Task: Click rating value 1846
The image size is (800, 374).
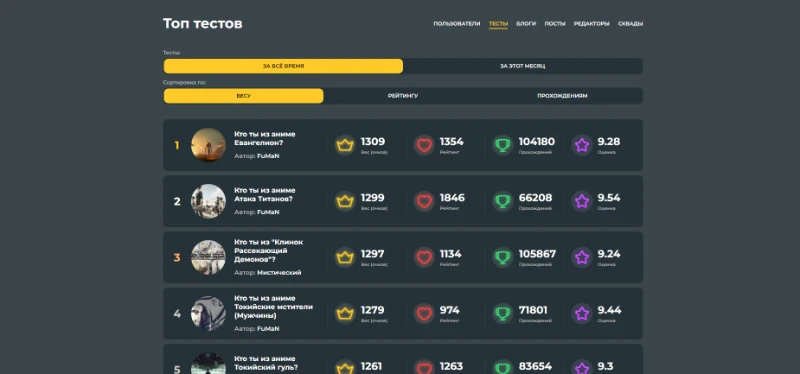Action: (452, 197)
